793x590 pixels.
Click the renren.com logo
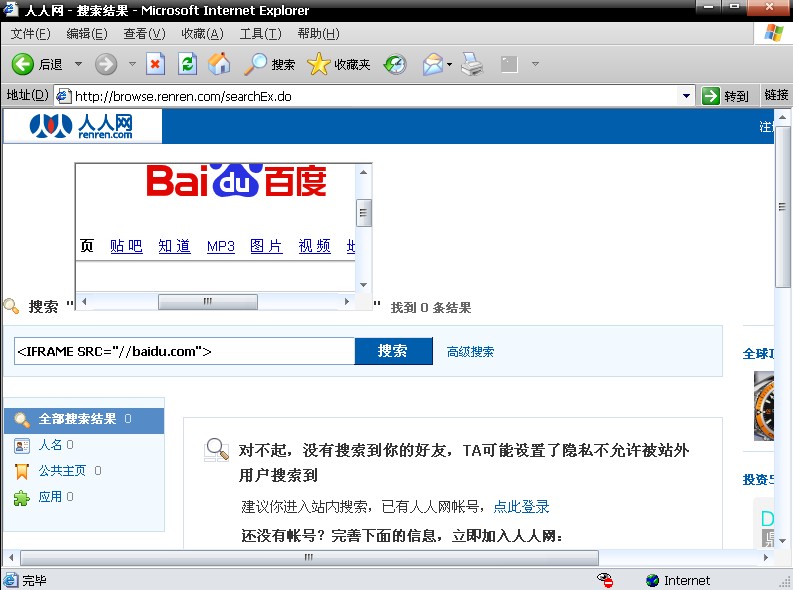tap(81, 126)
